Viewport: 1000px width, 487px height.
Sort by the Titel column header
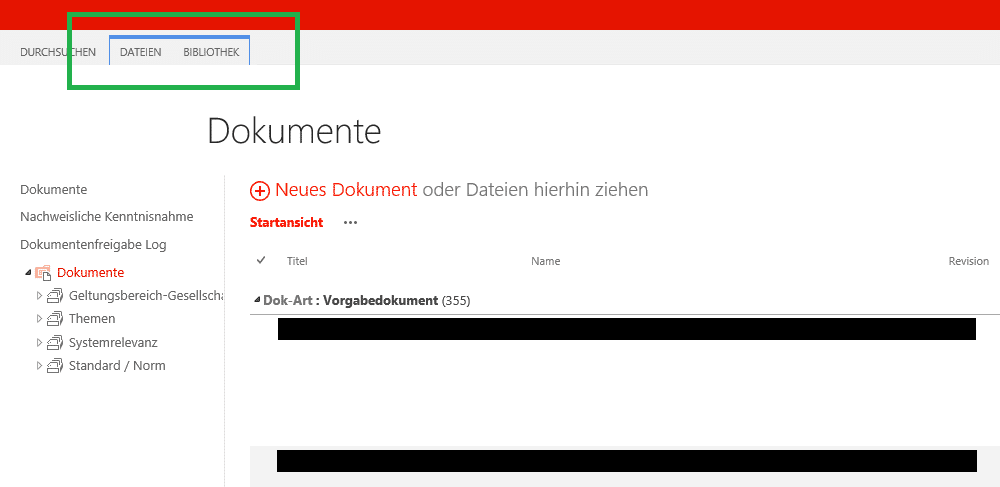click(x=297, y=261)
